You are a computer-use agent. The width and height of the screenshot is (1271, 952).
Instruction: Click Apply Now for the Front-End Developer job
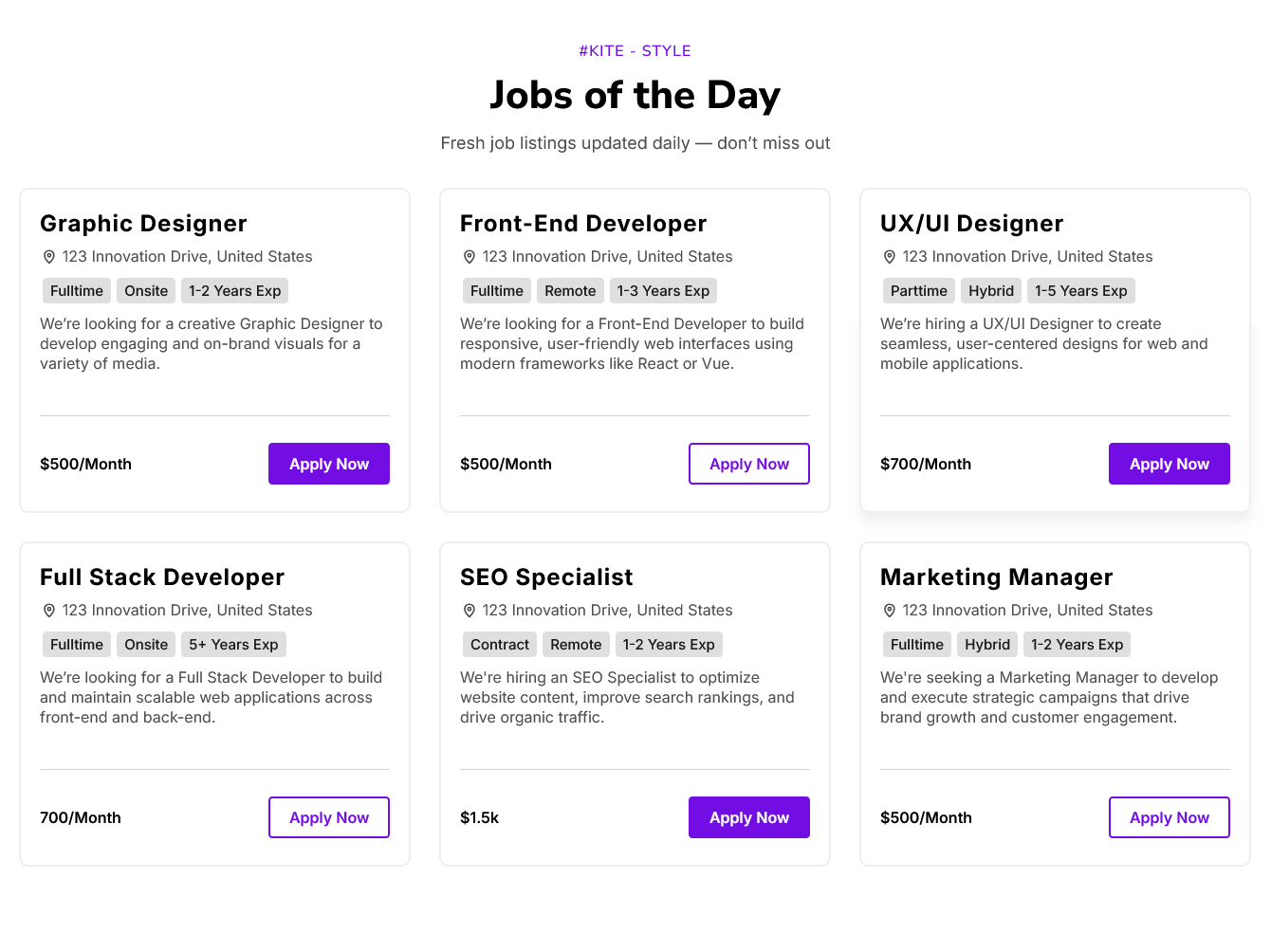click(748, 464)
